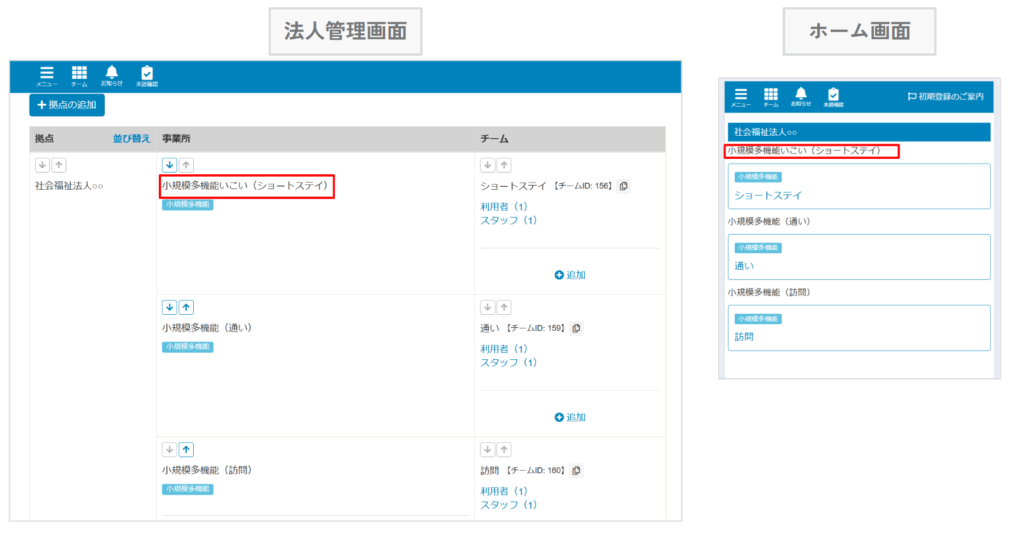Click 初期登録のご案内 link
1024x533 pixels.
pos(946,97)
